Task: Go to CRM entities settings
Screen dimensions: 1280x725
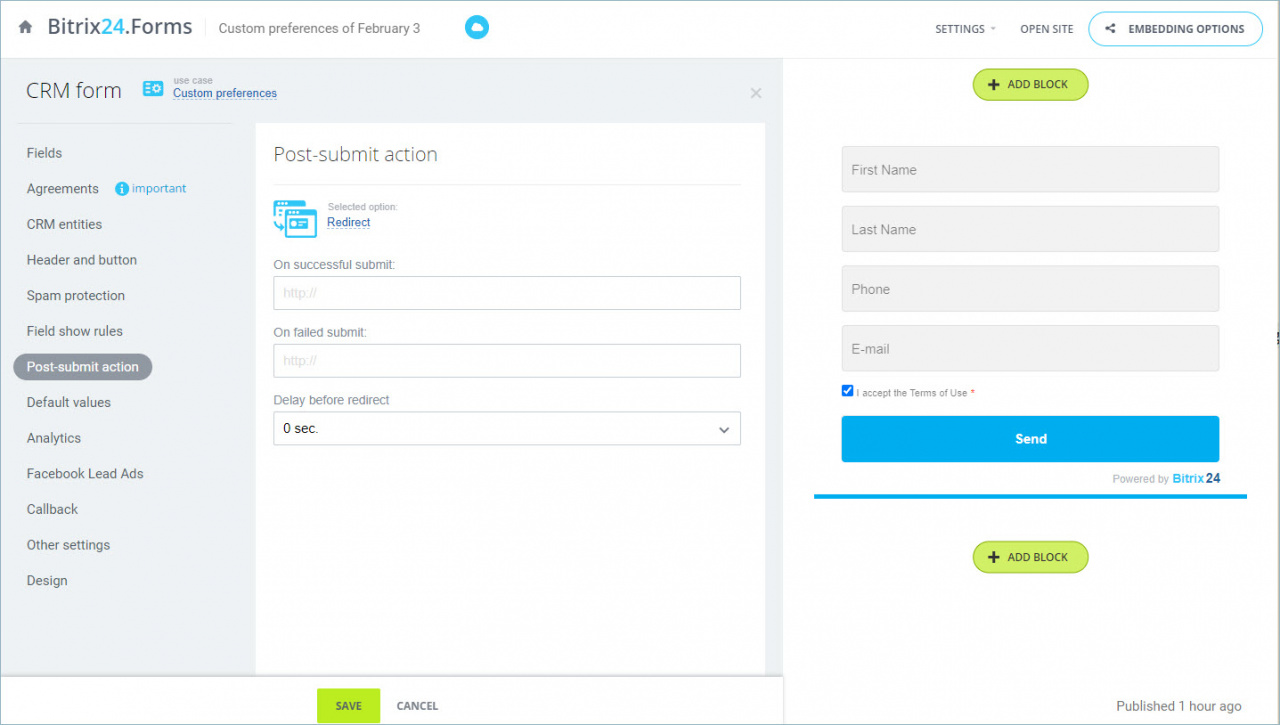Action: coord(64,224)
